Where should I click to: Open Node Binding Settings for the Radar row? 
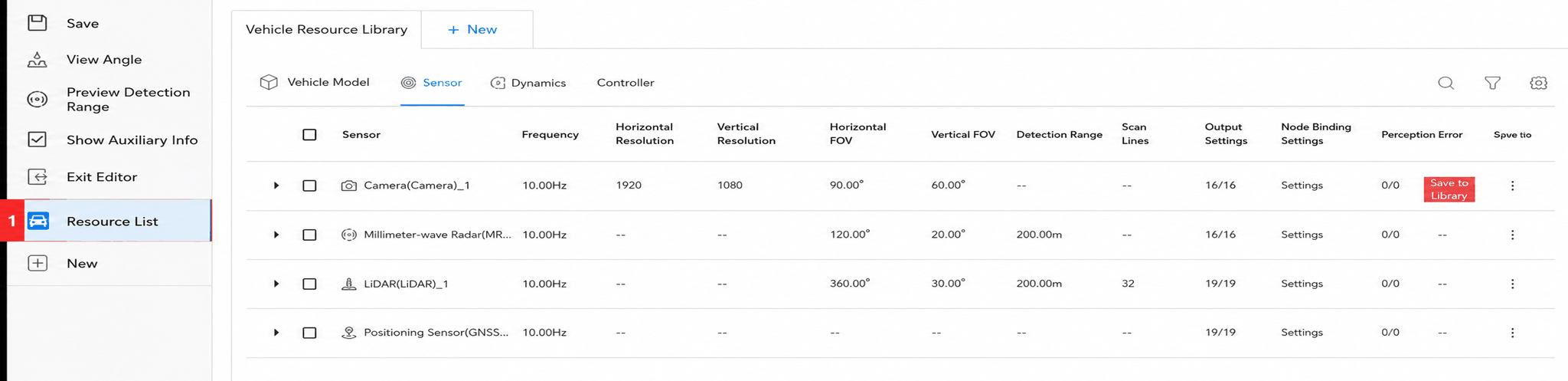(x=1302, y=235)
